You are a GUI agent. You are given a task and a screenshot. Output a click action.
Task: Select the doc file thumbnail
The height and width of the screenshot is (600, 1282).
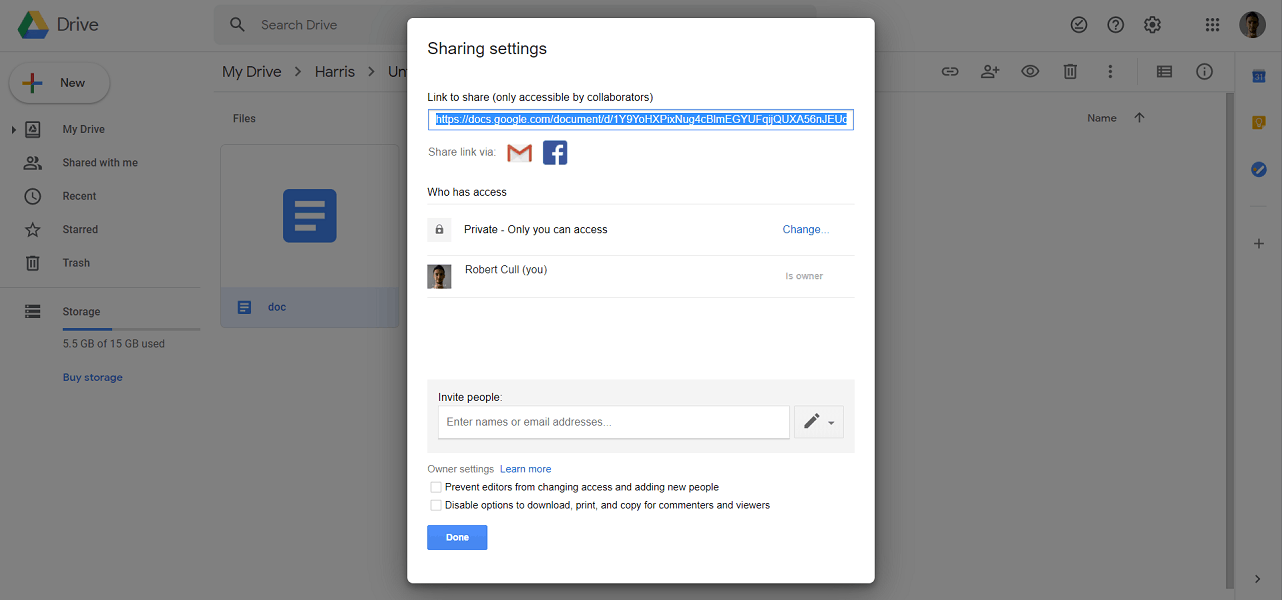point(310,216)
